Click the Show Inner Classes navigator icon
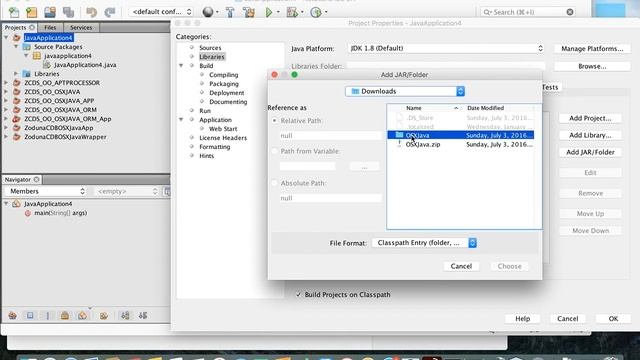The width and height of the screenshot is (640, 360). point(82,316)
